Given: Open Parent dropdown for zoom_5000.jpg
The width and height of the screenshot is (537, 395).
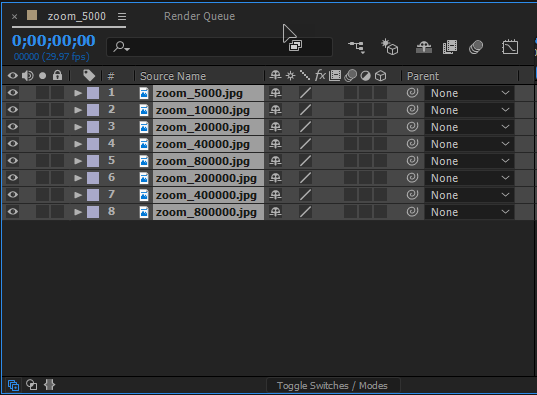Looking at the screenshot, I should tap(470, 93).
